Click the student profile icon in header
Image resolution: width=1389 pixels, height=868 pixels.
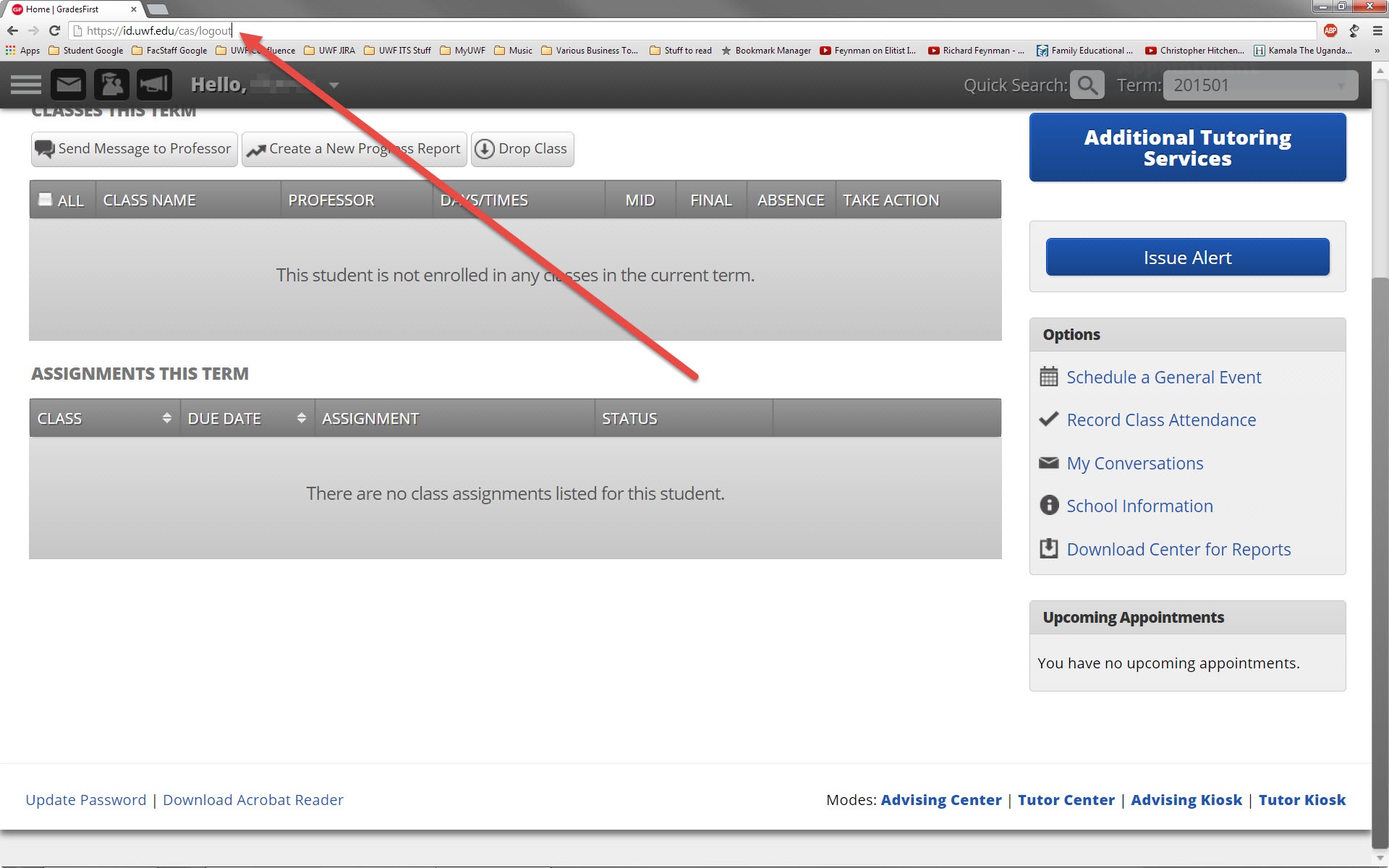click(x=111, y=85)
